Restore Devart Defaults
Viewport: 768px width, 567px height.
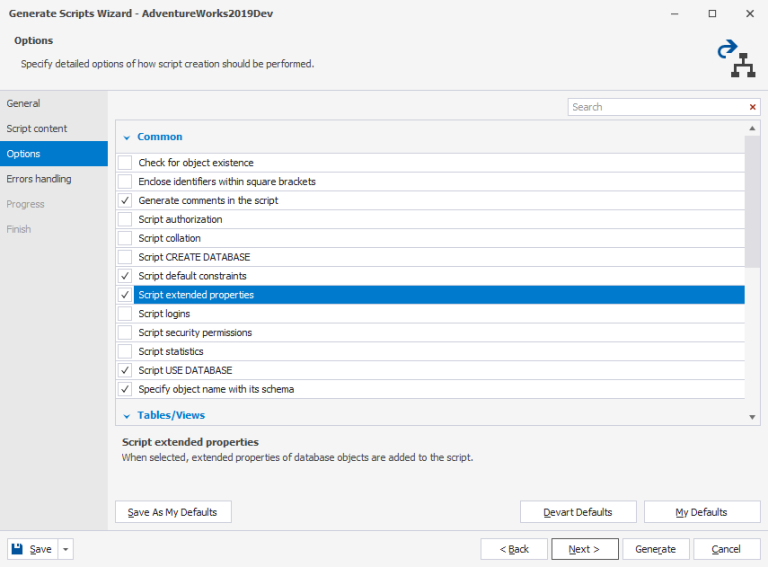point(577,512)
